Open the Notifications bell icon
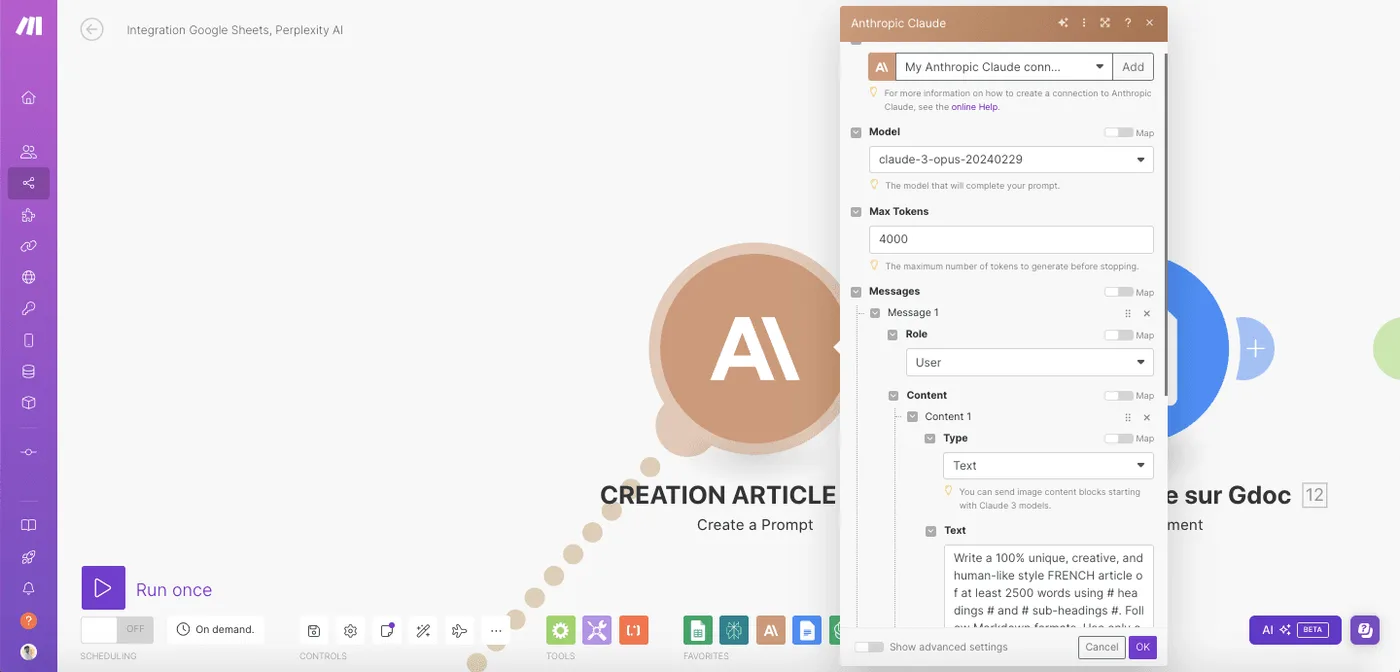 (x=28, y=588)
